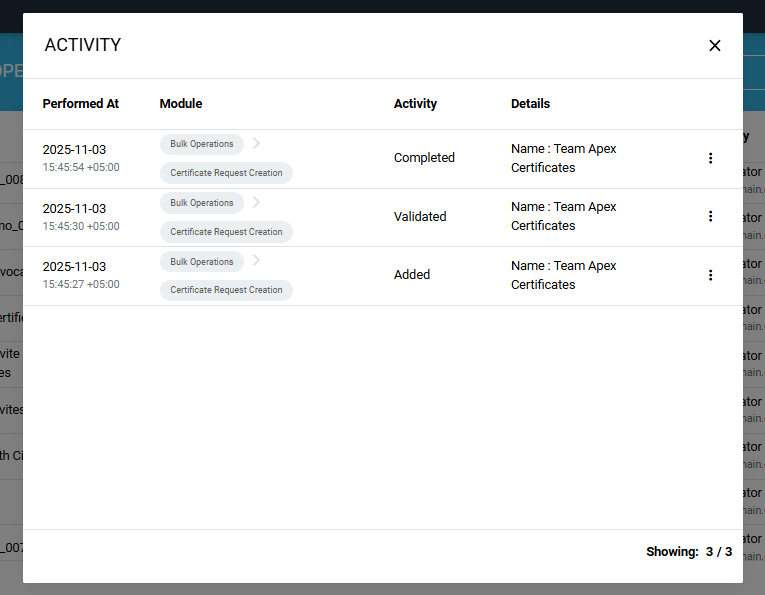Open three-dot menu for the Added activity row
765x595 pixels.
click(x=710, y=275)
